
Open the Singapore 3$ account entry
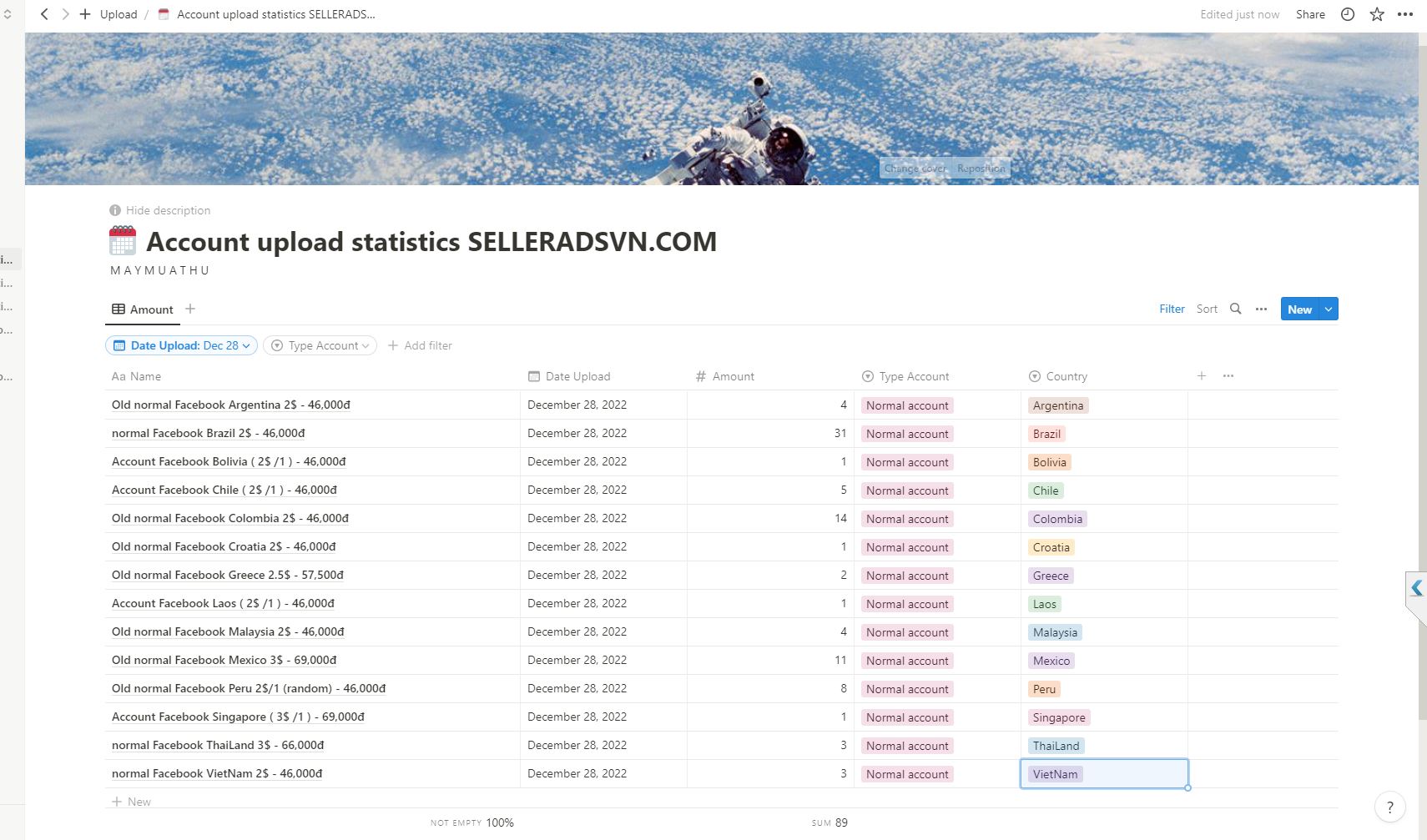[x=238, y=717]
